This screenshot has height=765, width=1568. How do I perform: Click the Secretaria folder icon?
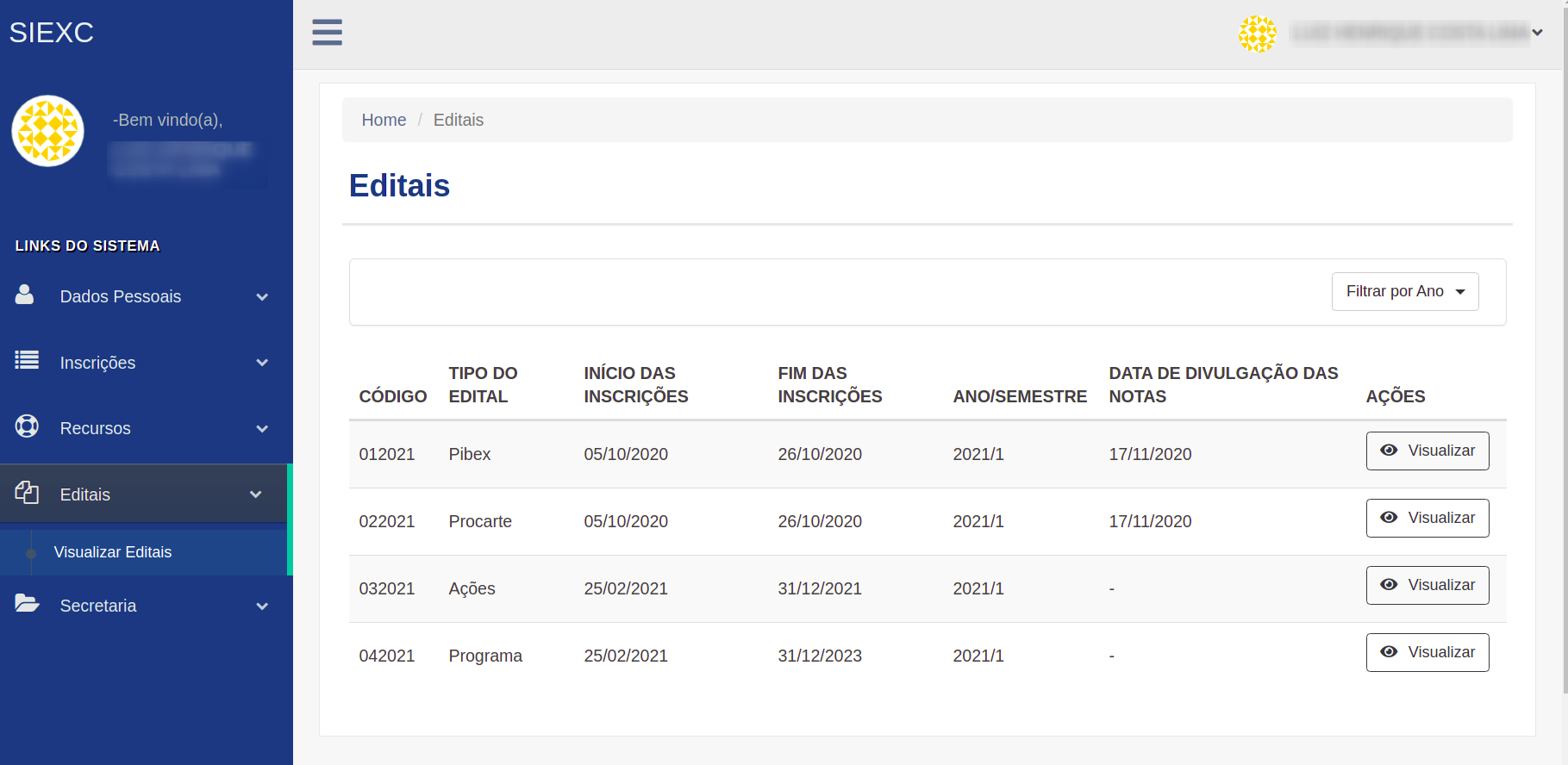click(27, 604)
